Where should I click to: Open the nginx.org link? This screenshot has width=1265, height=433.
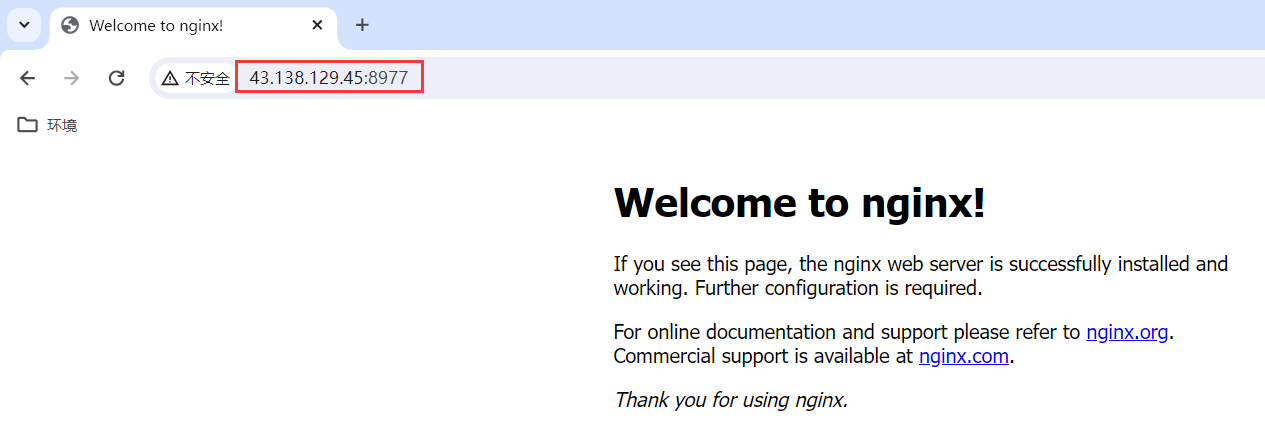click(1127, 332)
